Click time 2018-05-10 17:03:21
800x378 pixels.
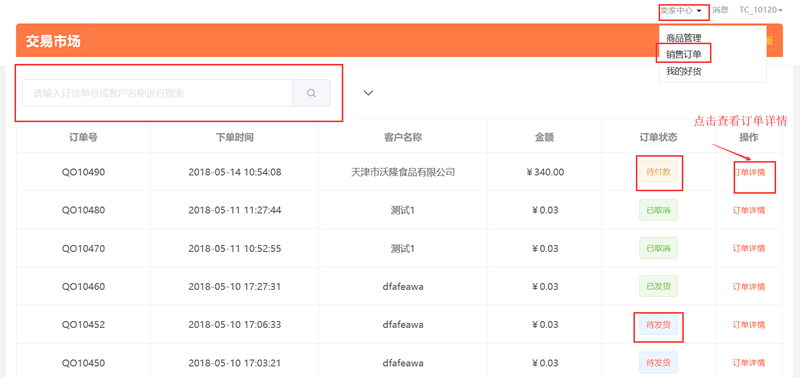click(235, 363)
